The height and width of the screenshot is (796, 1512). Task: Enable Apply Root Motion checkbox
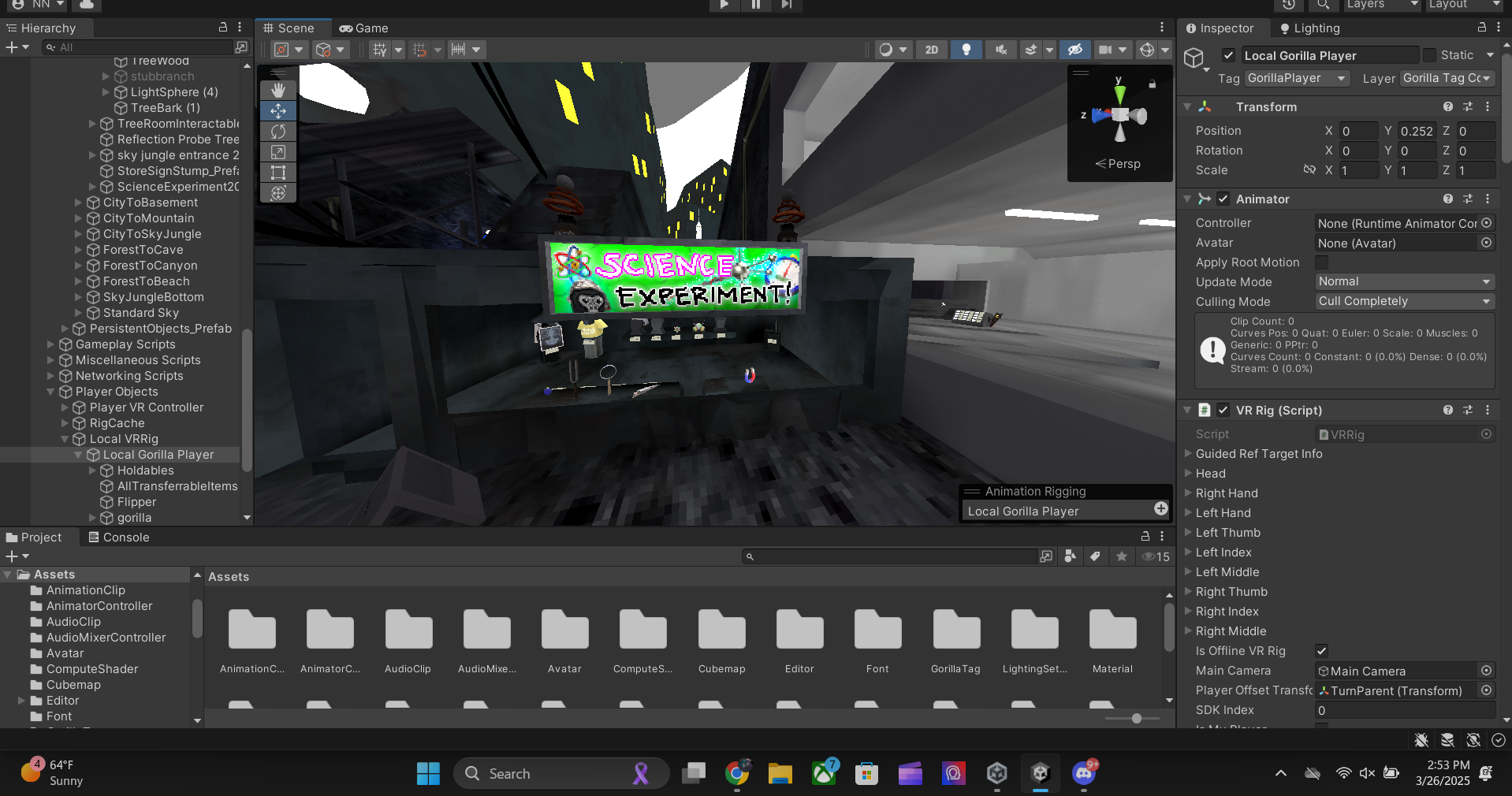pos(1322,262)
